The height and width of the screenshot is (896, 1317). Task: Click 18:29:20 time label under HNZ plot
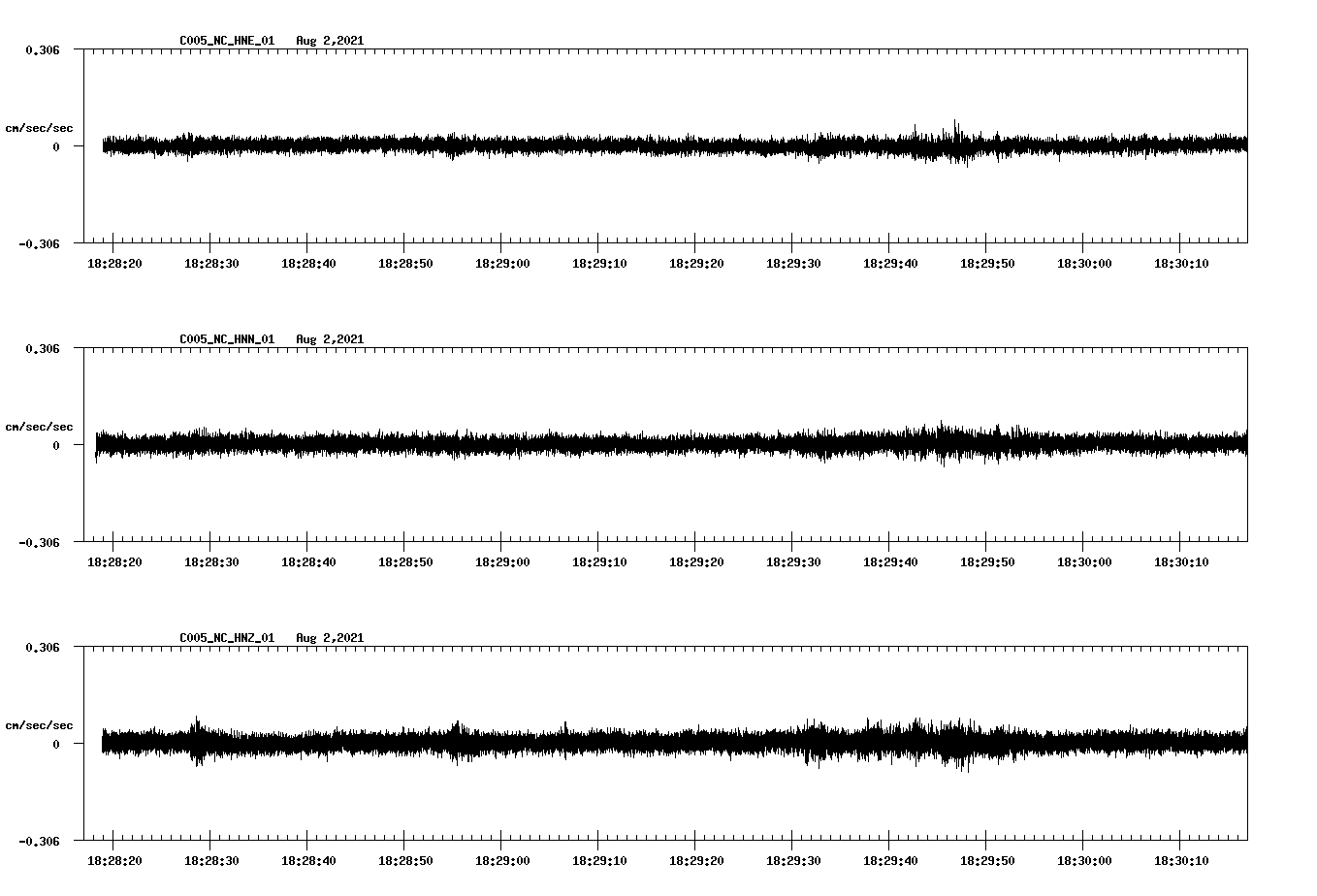tap(696, 860)
